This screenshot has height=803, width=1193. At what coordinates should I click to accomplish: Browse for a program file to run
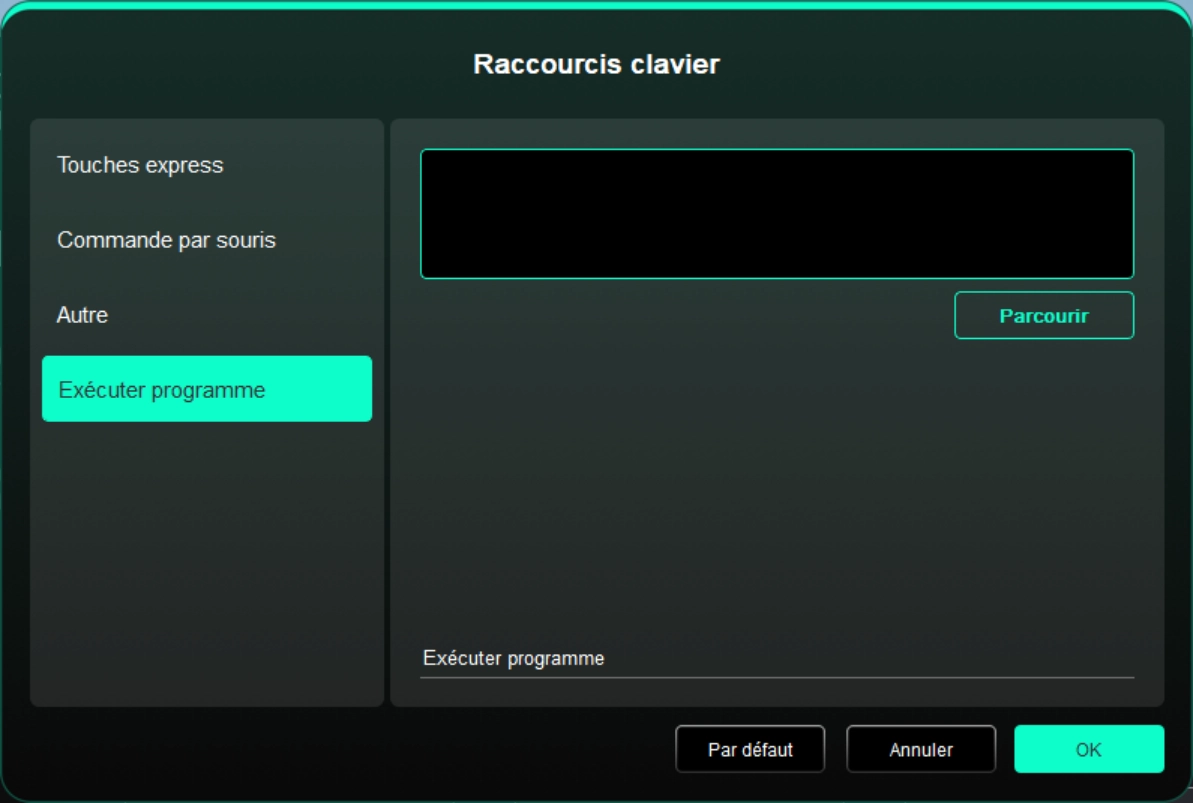coord(1043,315)
